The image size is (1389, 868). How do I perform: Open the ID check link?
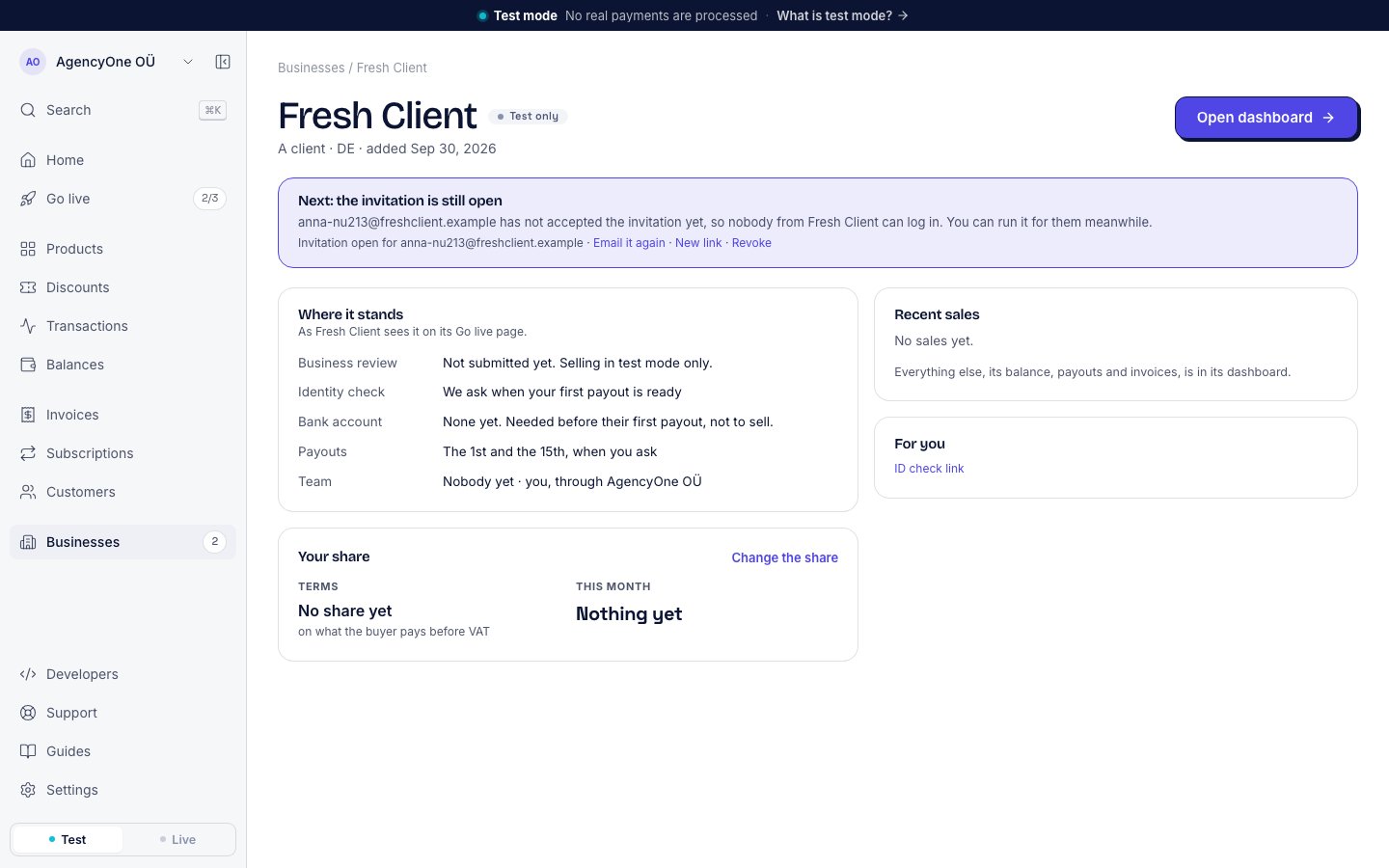tap(929, 469)
